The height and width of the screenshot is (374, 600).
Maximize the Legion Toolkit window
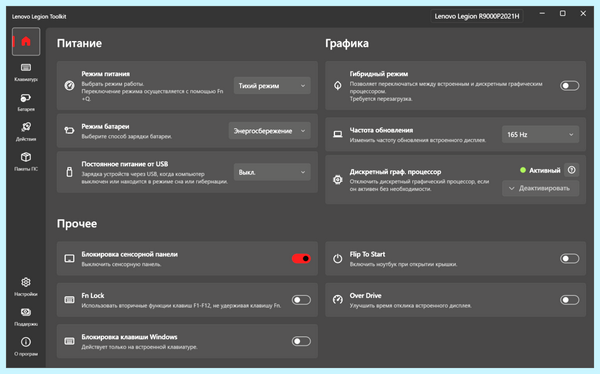(x=562, y=13)
